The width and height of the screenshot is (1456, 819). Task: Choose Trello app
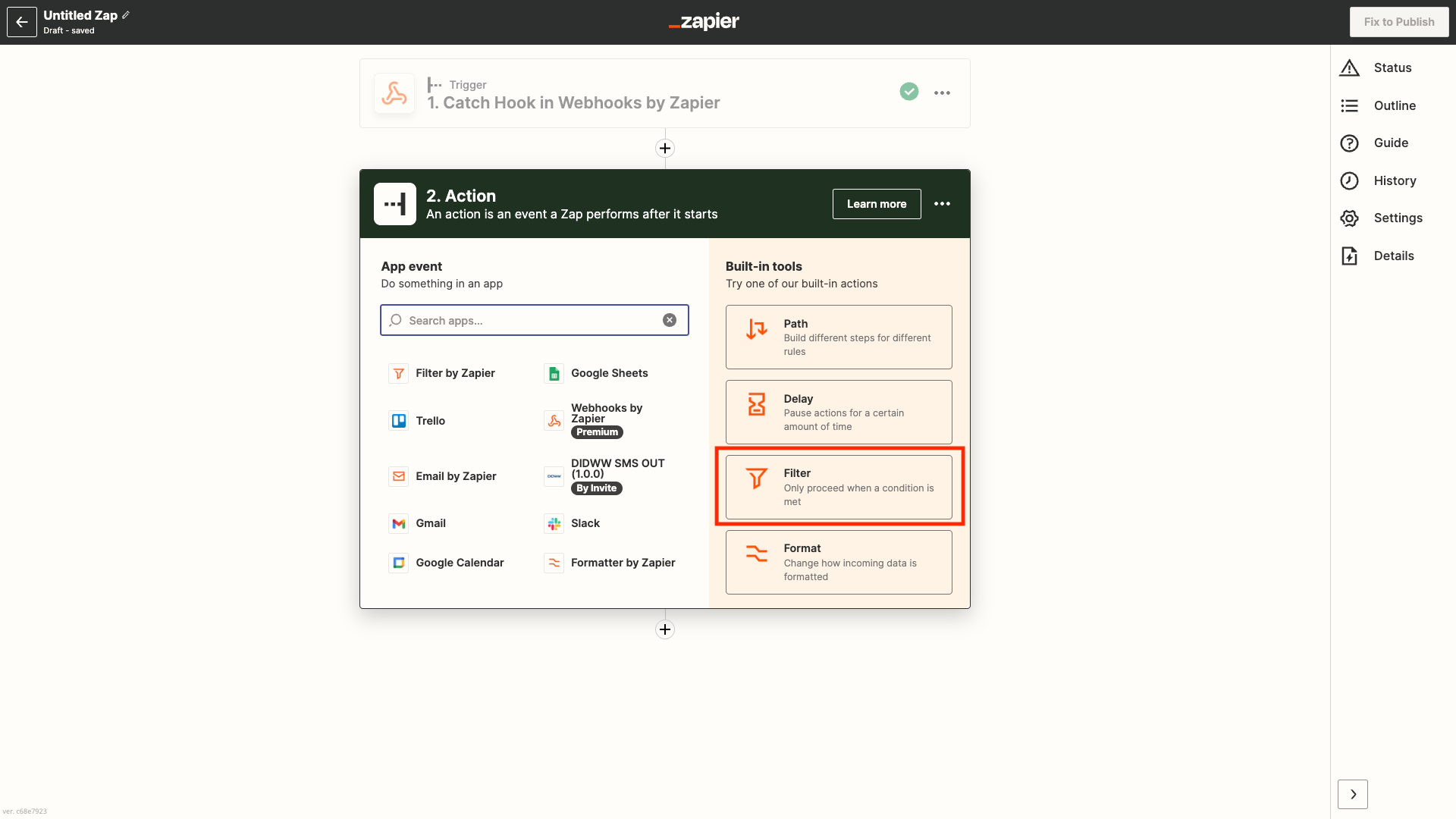(417, 421)
